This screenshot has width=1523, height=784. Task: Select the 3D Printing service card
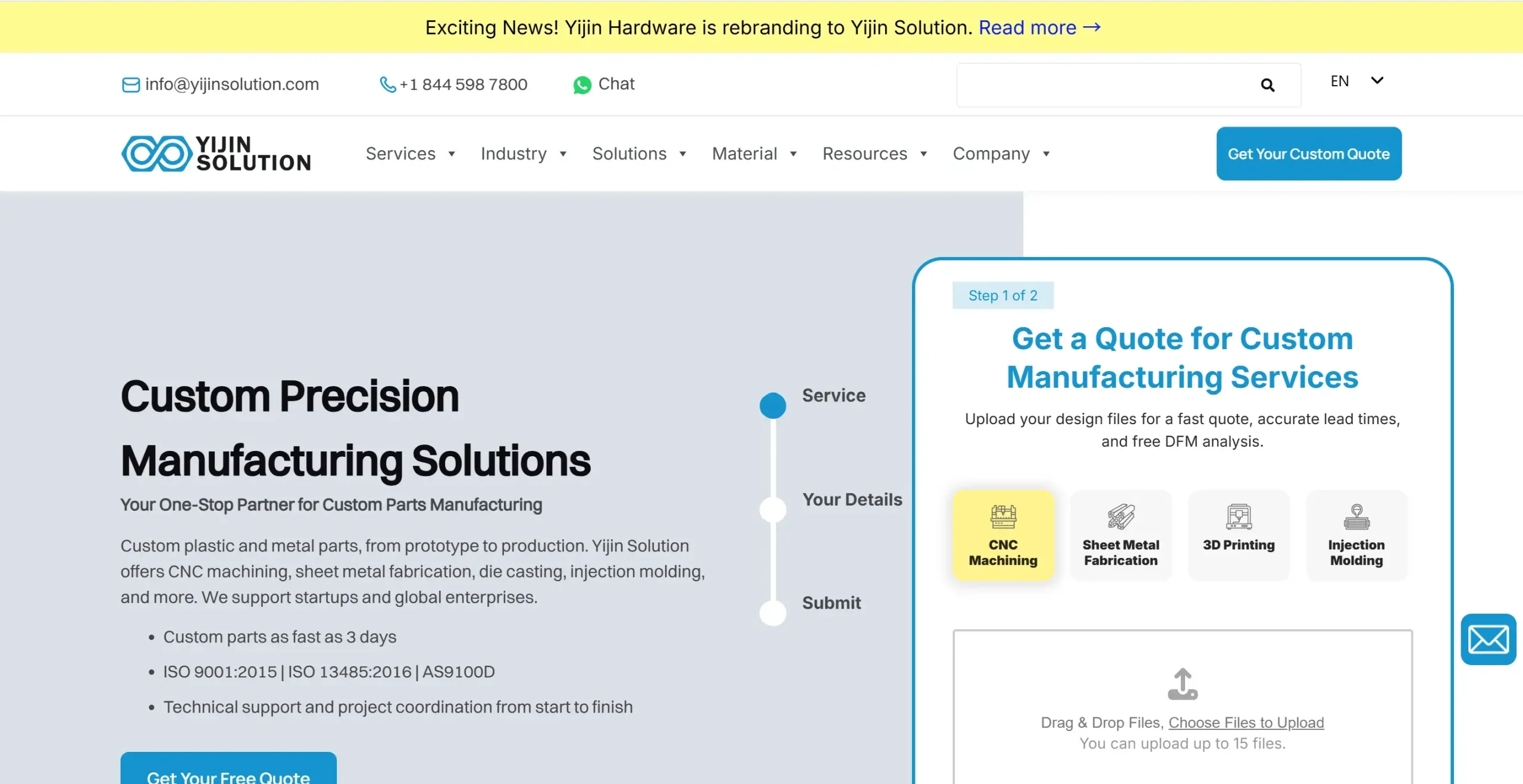[1239, 535]
